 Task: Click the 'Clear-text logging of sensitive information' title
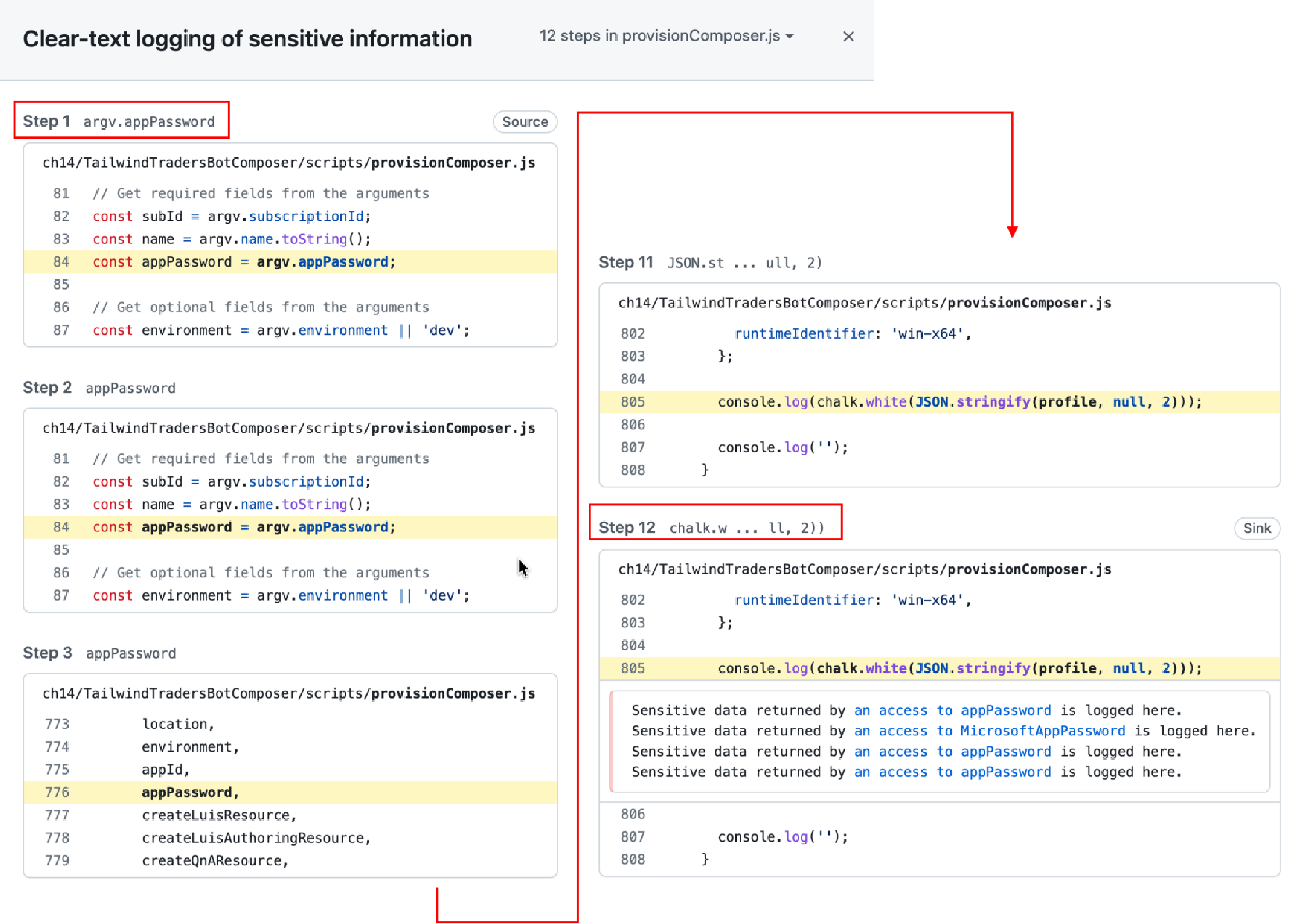[x=247, y=38]
